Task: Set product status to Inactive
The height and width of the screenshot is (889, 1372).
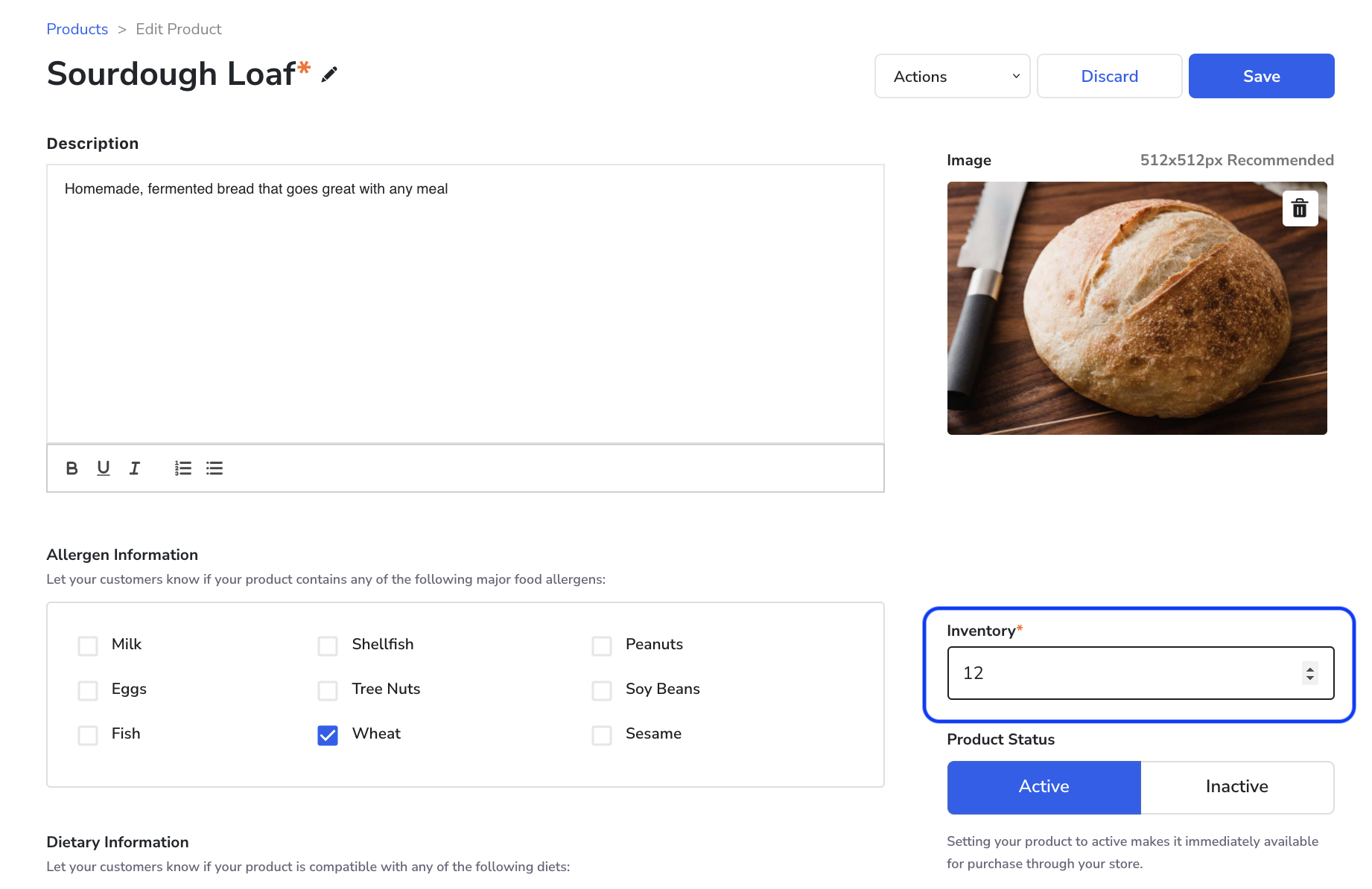Action: pos(1236,787)
